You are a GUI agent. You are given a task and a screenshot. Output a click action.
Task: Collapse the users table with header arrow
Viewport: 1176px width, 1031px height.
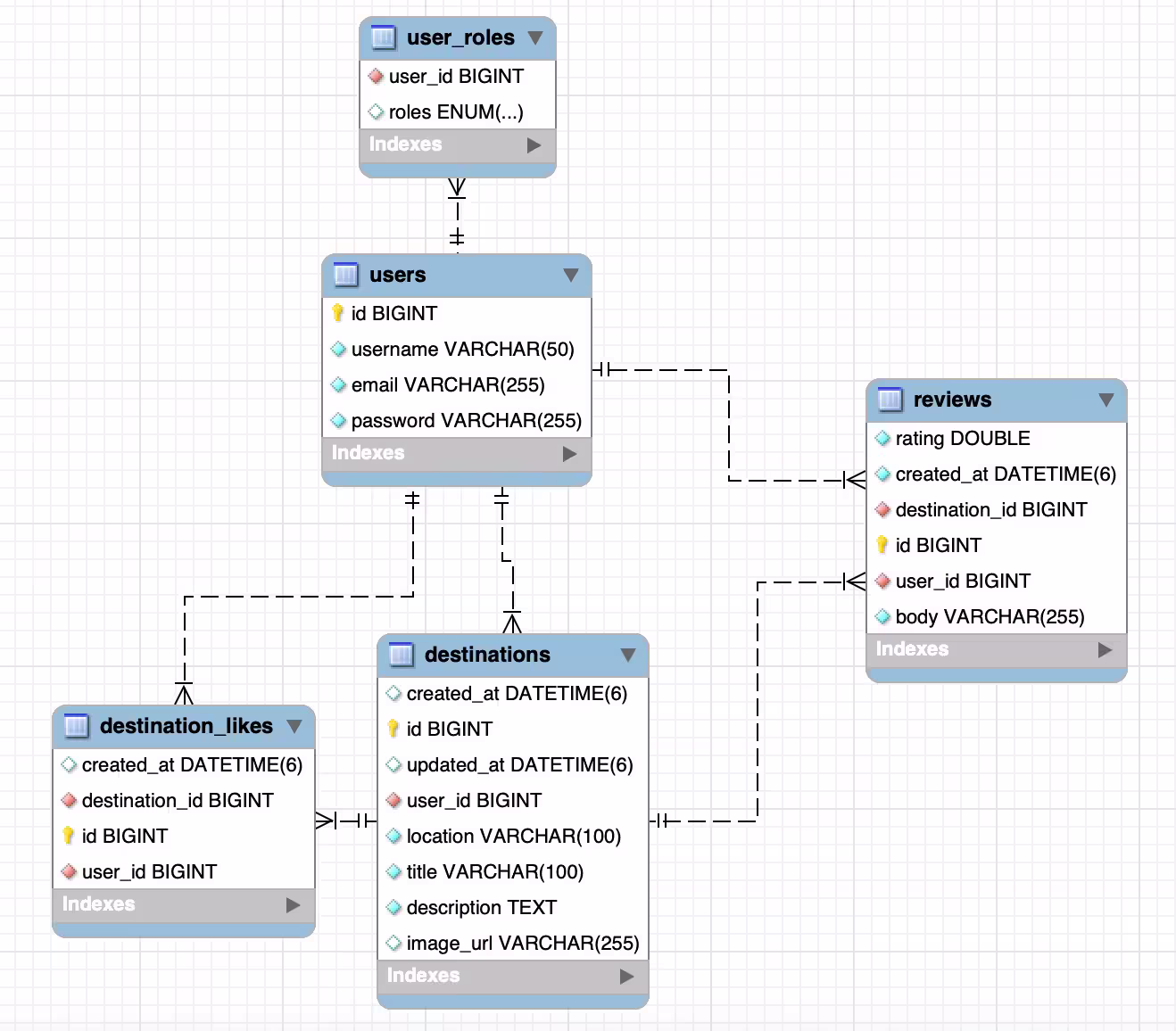(x=571, y=275)
